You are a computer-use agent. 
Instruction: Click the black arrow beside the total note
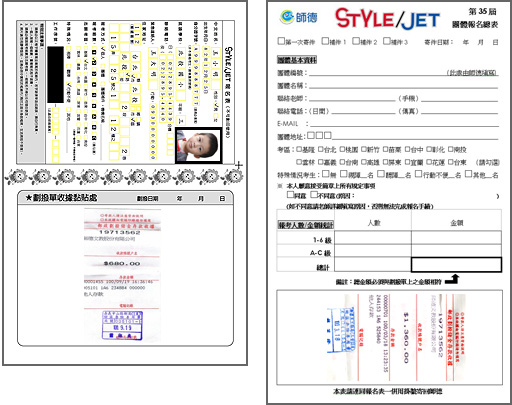click(452, 279)
